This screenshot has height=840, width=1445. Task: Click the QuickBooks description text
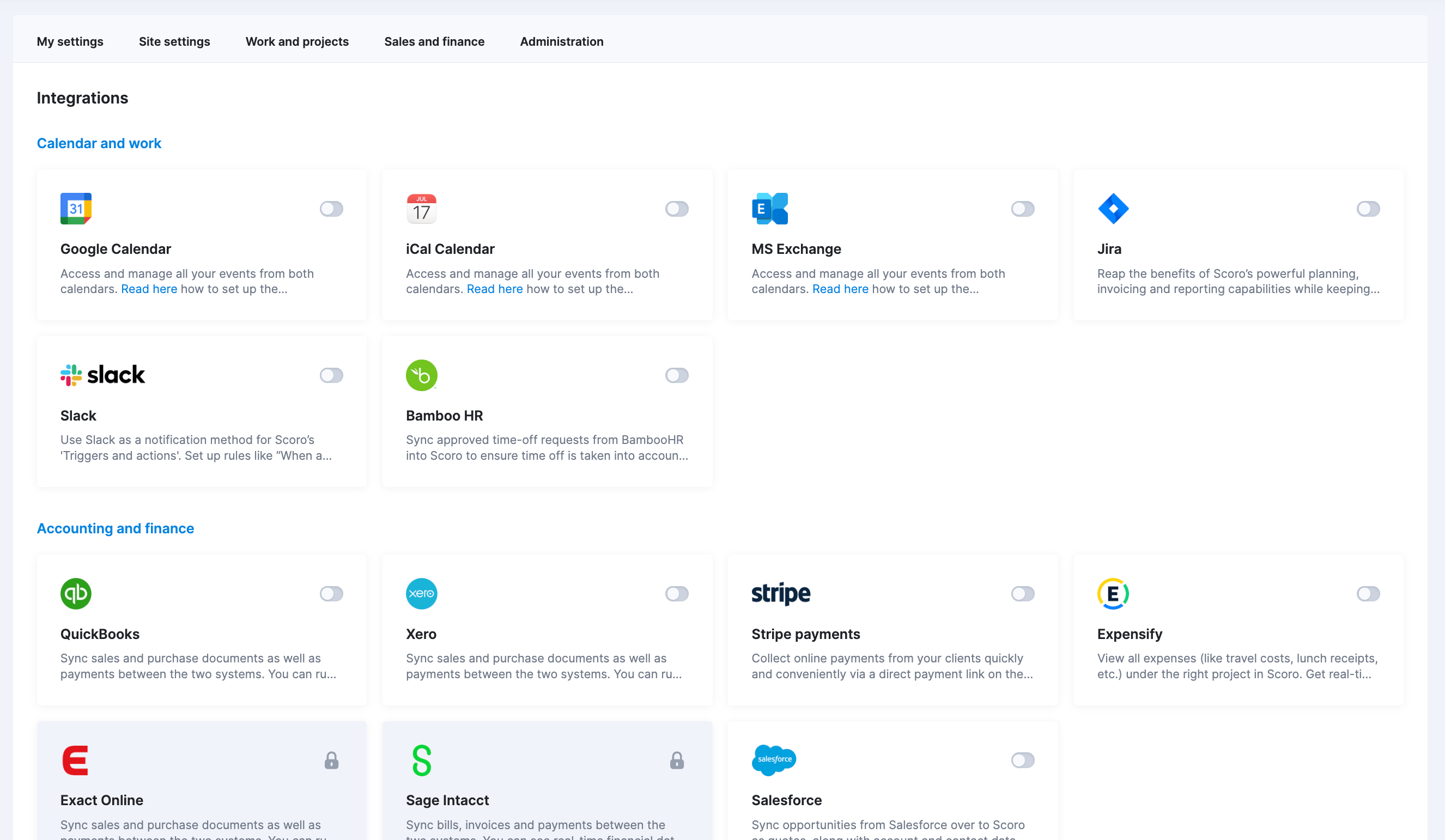(x=198, y=666)
